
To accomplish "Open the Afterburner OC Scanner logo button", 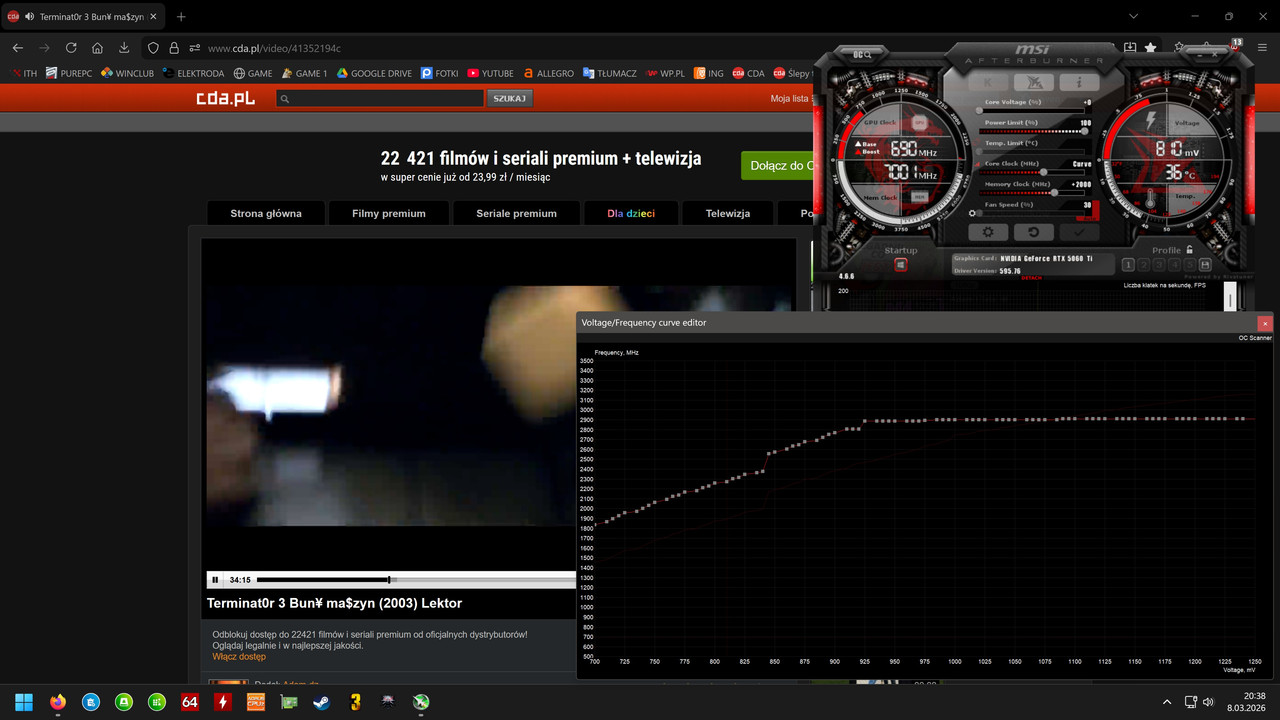I will pos(1034,83).
